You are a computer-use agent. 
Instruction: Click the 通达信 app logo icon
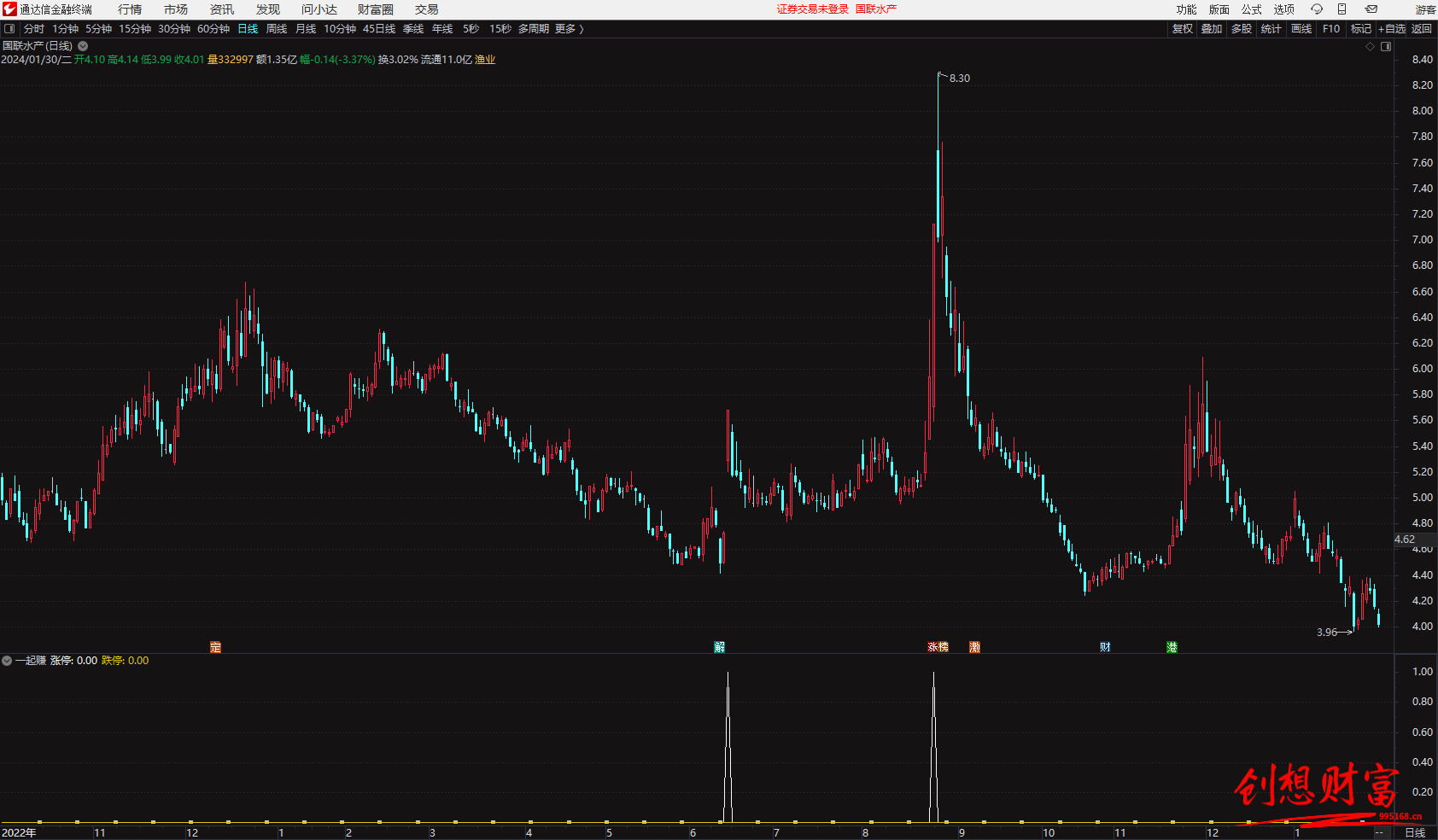click(x=9, y=9)
